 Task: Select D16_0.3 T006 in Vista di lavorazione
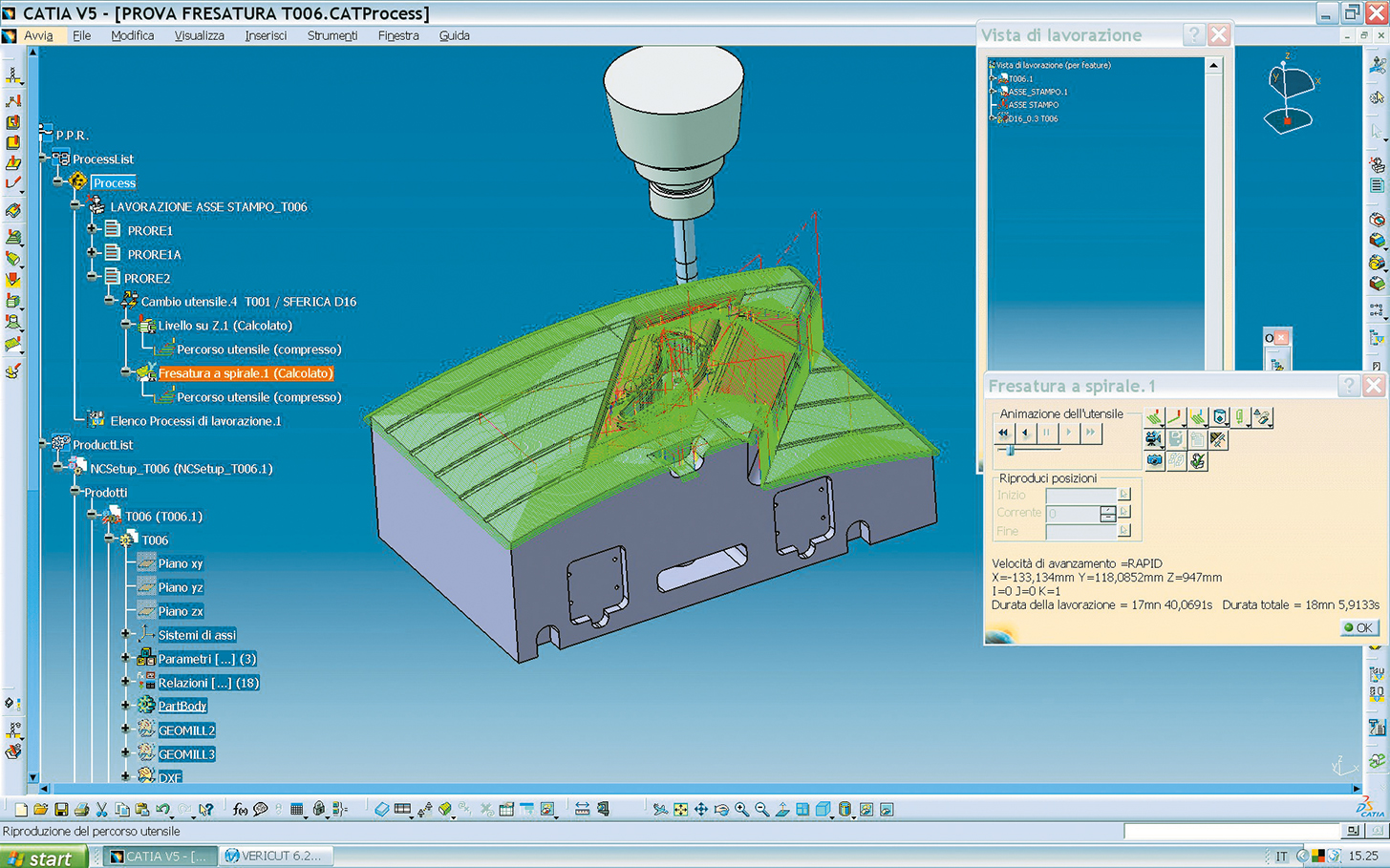point(1032,118)
